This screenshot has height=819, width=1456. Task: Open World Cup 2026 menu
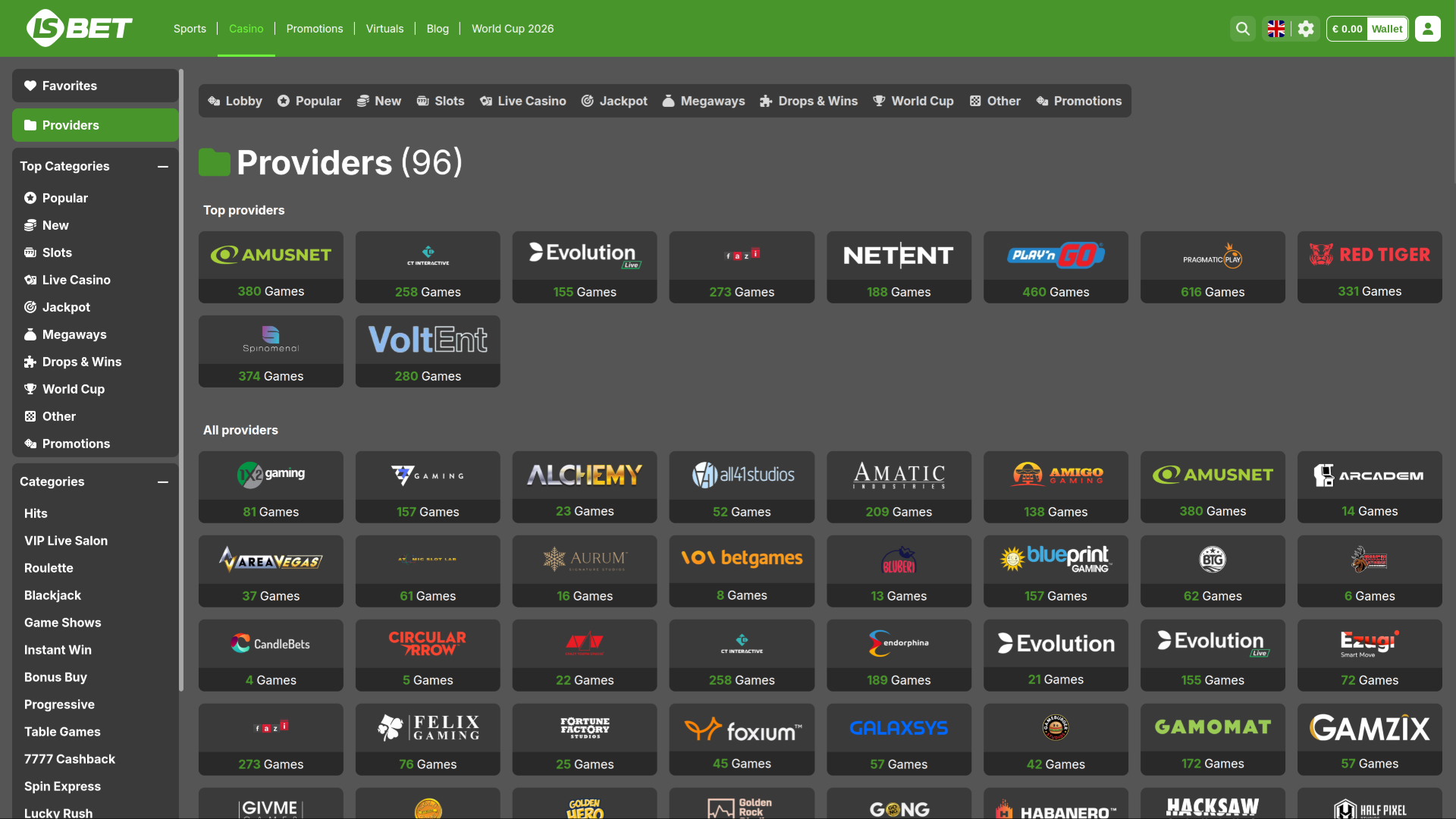coord(513,29)
